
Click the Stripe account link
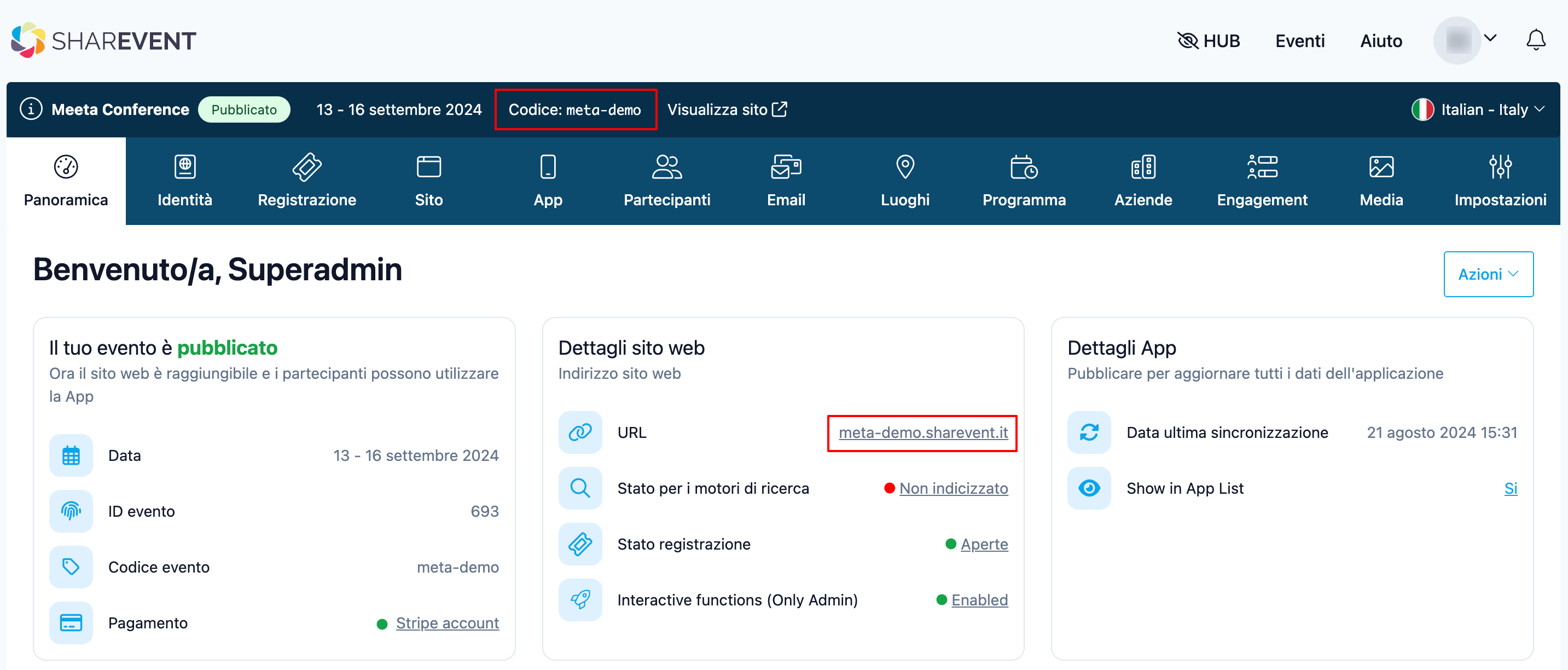[448, 623]
